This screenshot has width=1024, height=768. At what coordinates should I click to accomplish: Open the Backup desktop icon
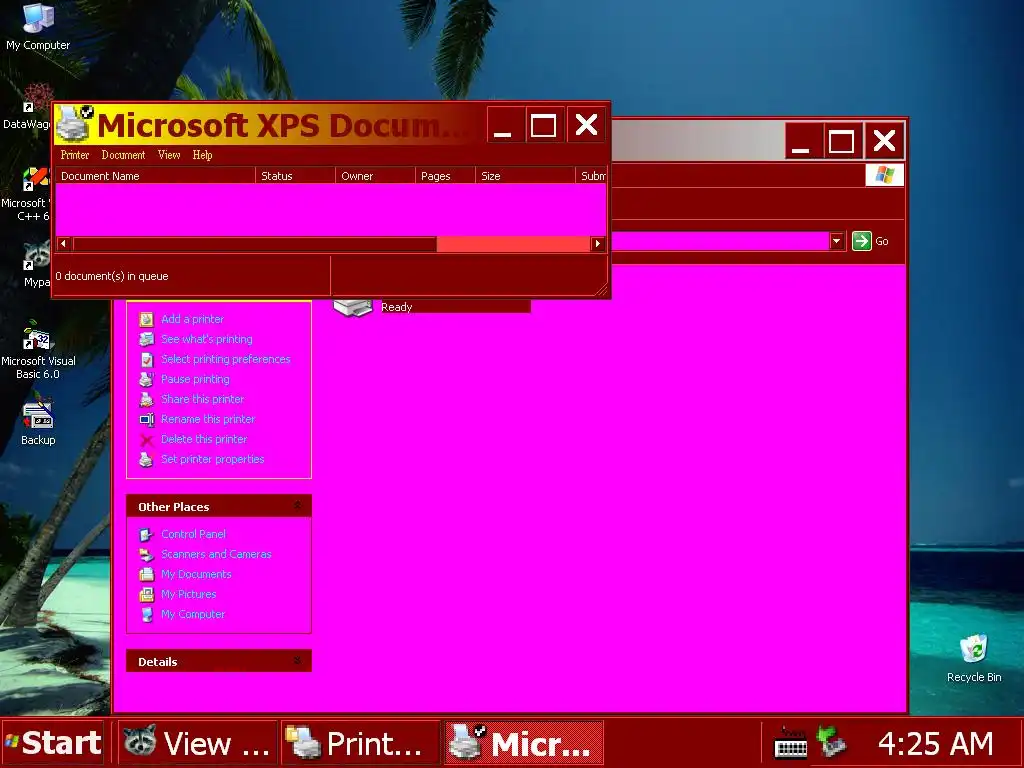(x=38, y=421)
